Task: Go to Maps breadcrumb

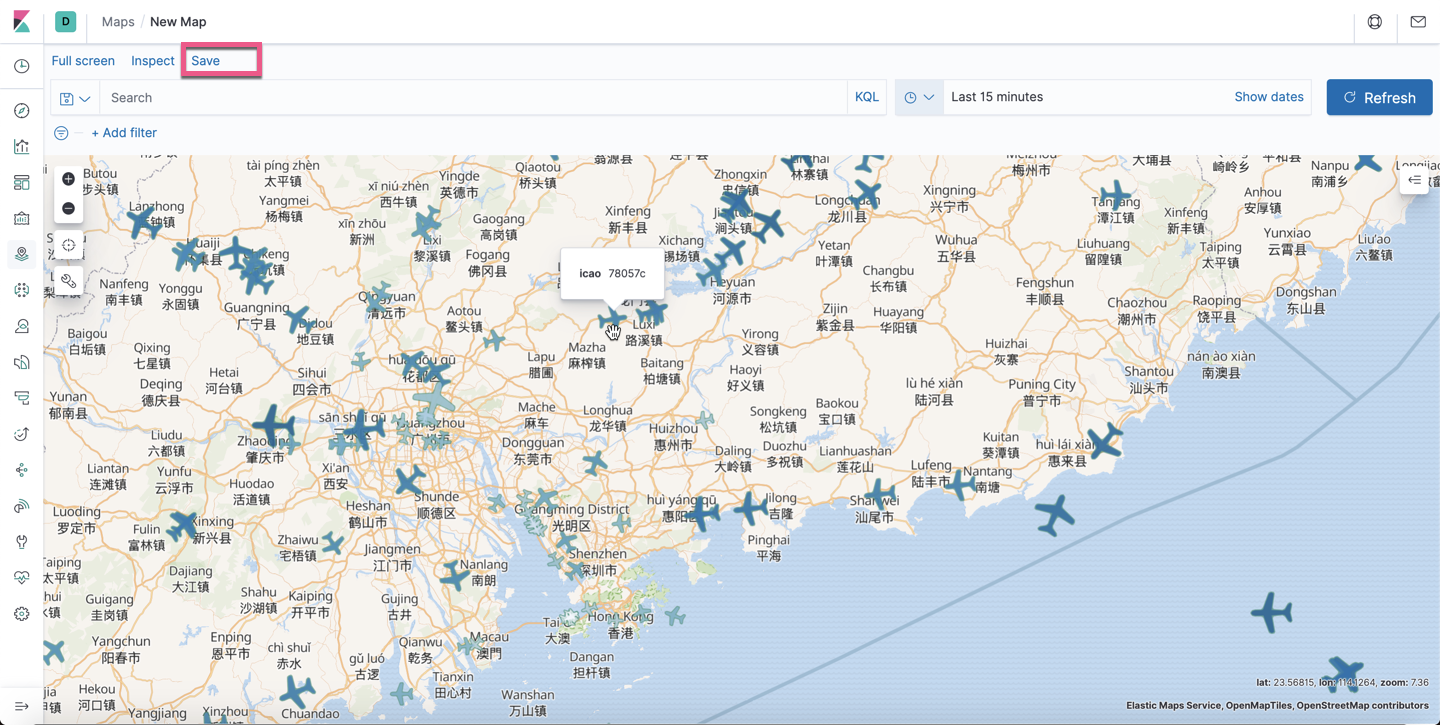Action: pyautogui.click(x=118, y=22)
